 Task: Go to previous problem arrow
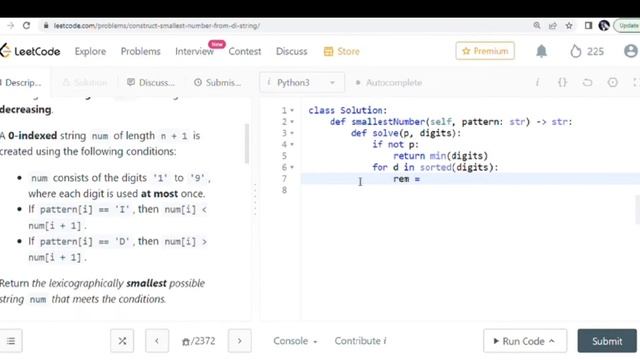(x=157, y=341)
